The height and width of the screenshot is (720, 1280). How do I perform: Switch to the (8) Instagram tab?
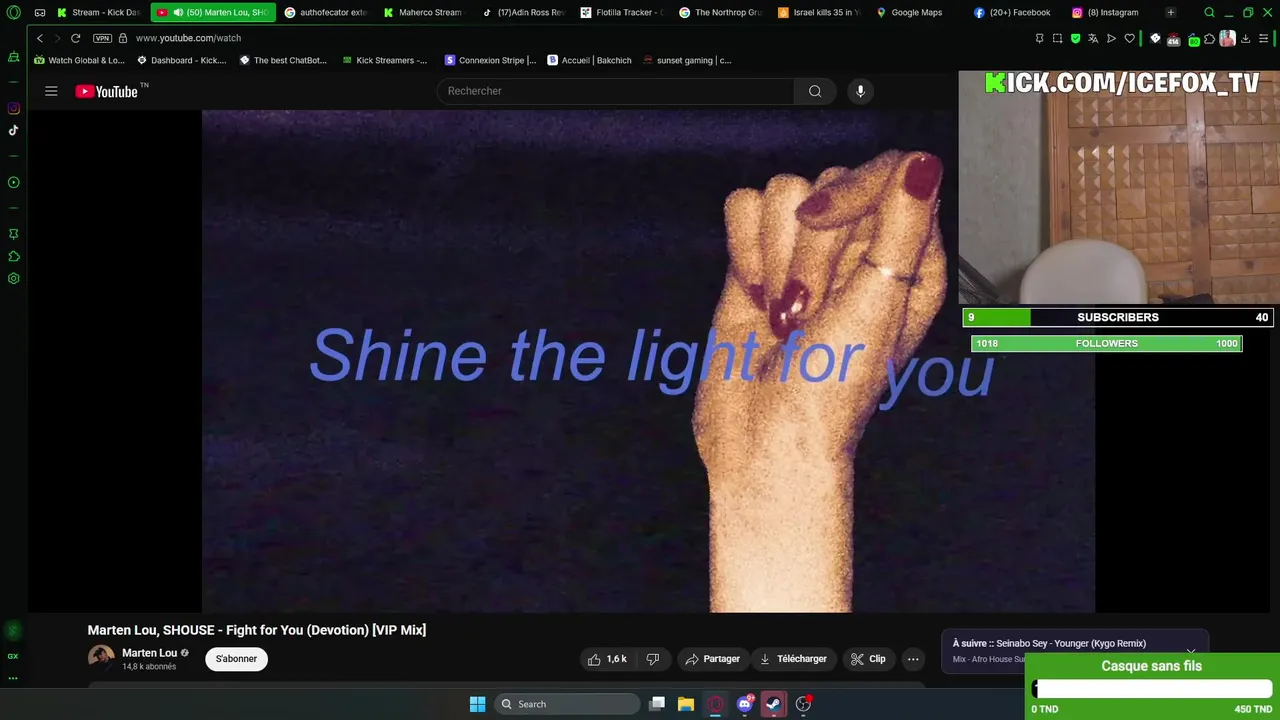pyautogui.click(x=1111, y=13)
